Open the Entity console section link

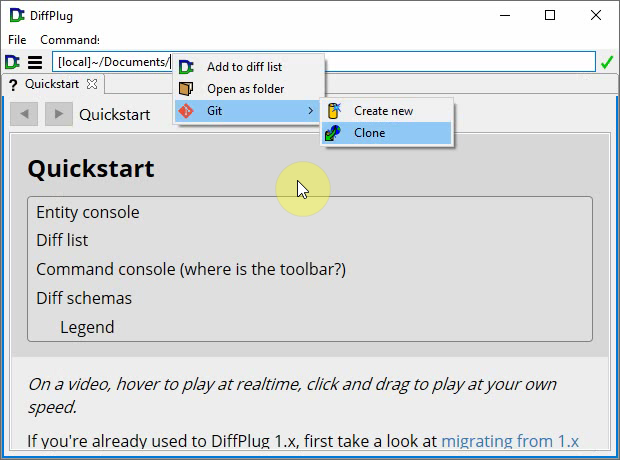[x=88, y=212]
